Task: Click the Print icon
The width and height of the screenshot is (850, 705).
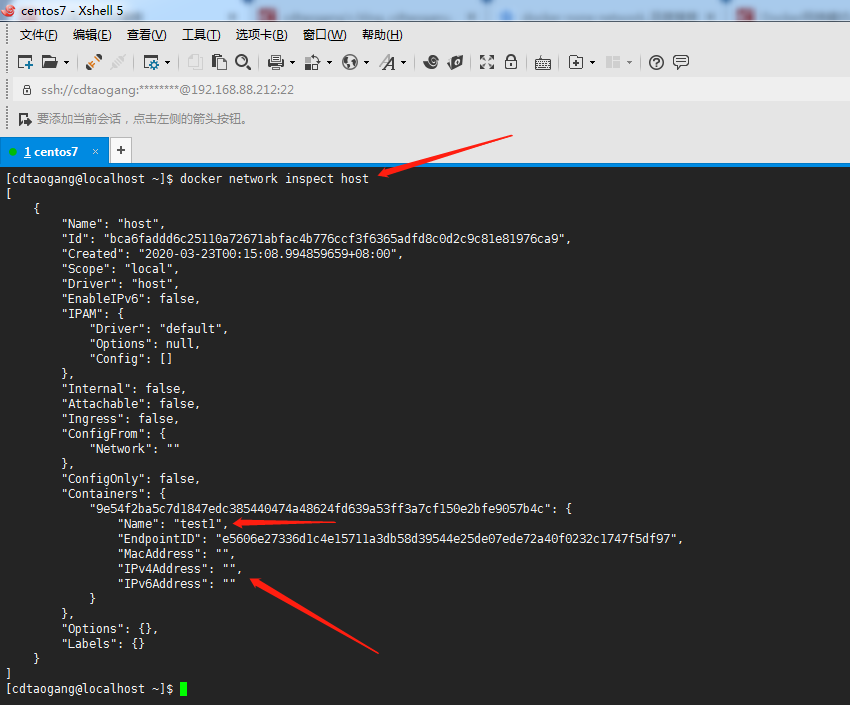Action: point(276,63)
